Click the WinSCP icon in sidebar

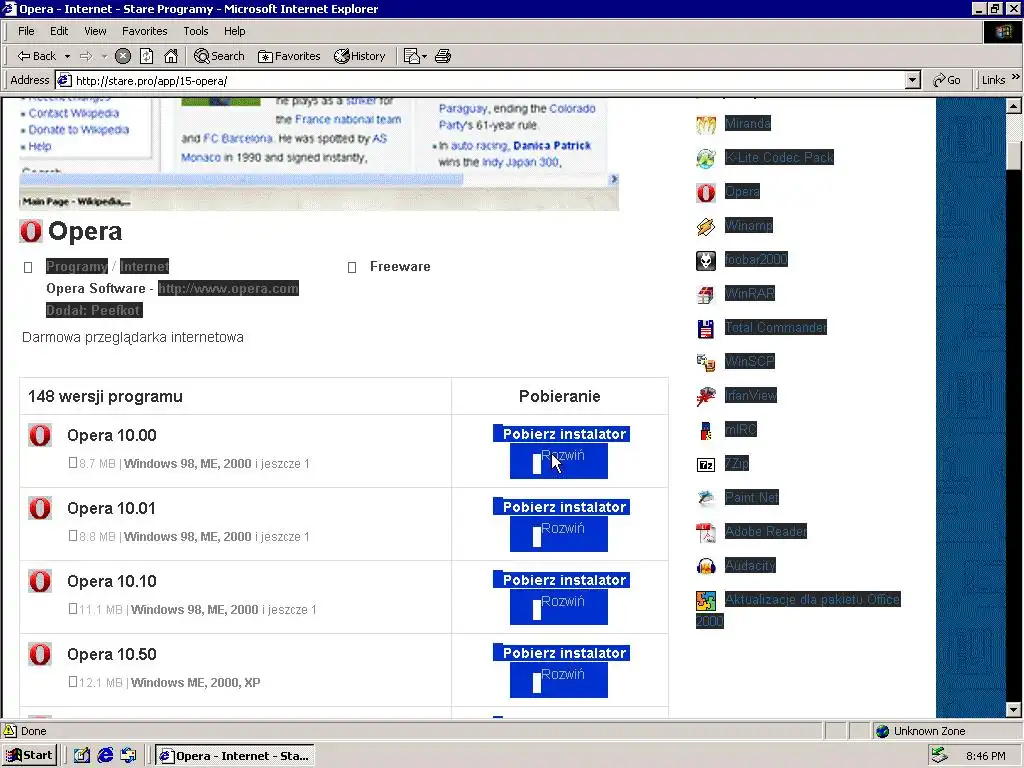click(x=706, y=362)
